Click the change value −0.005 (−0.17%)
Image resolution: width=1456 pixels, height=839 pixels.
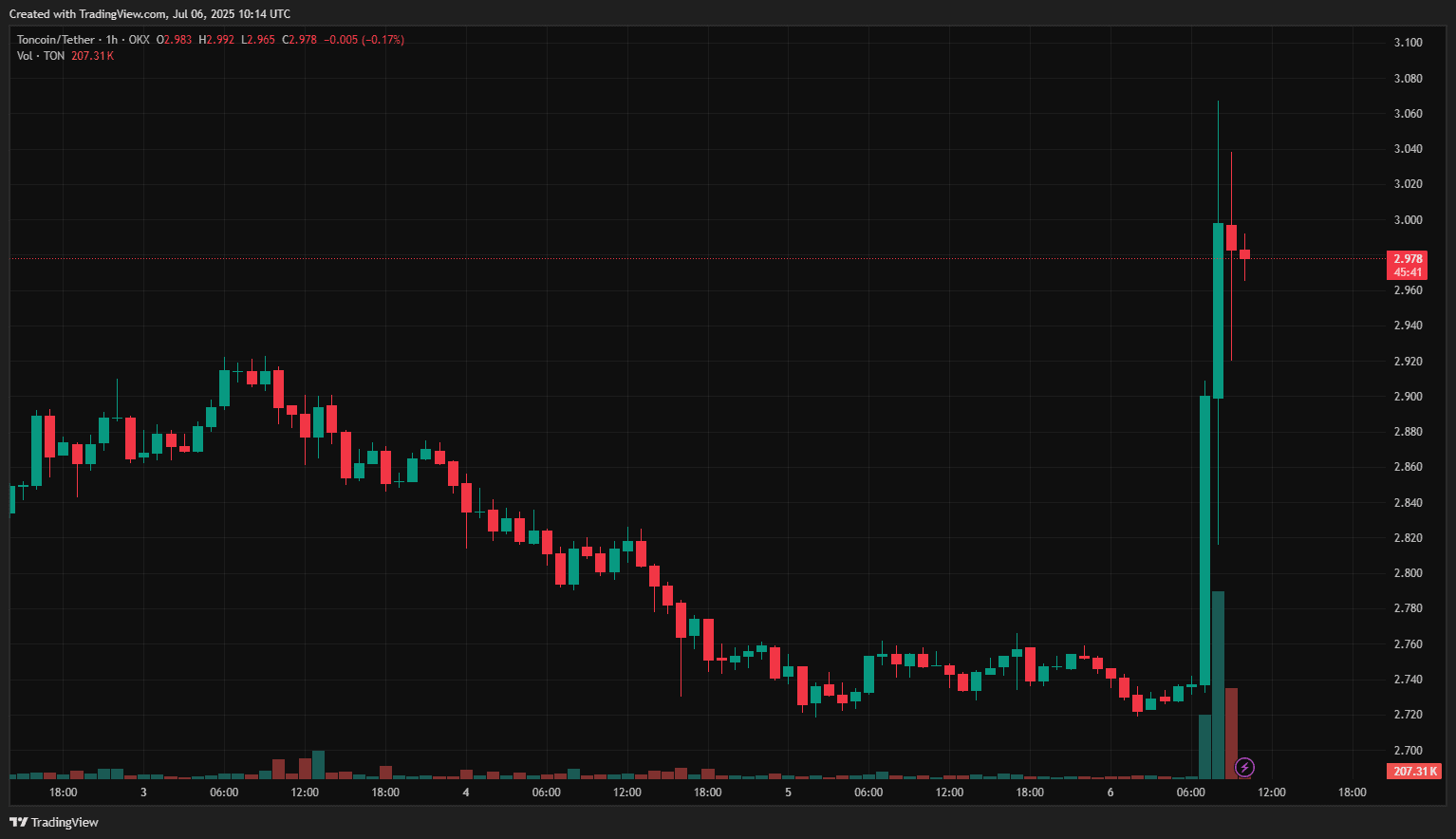tap(364, 40)
